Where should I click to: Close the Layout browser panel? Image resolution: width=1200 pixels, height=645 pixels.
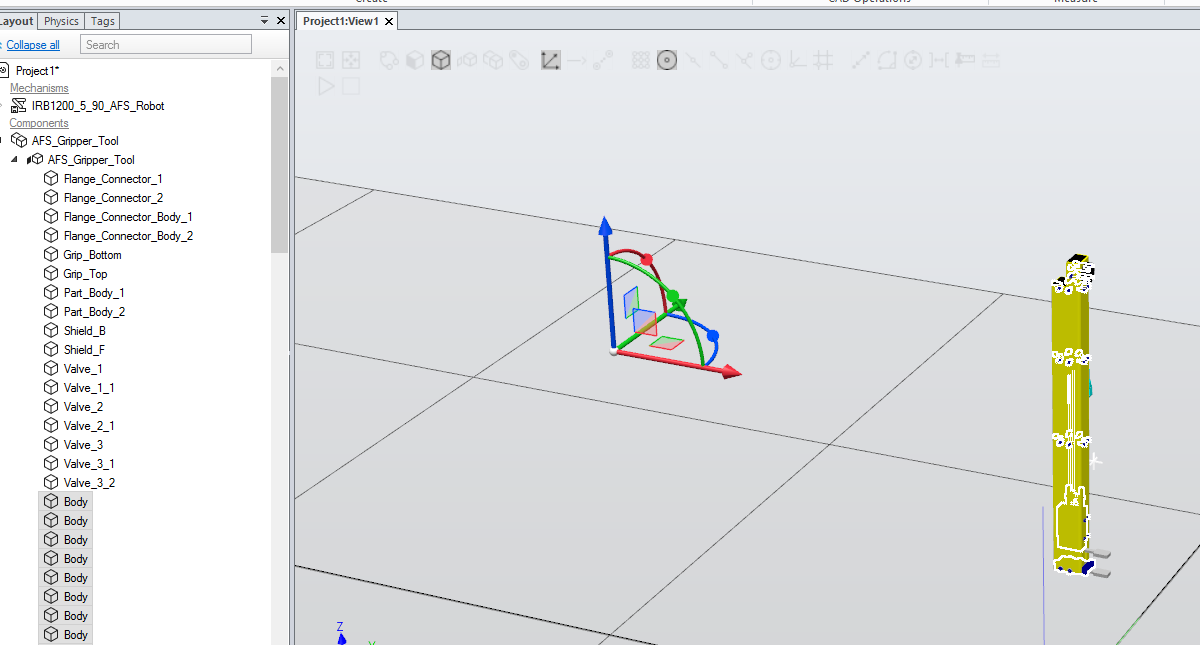280,21
